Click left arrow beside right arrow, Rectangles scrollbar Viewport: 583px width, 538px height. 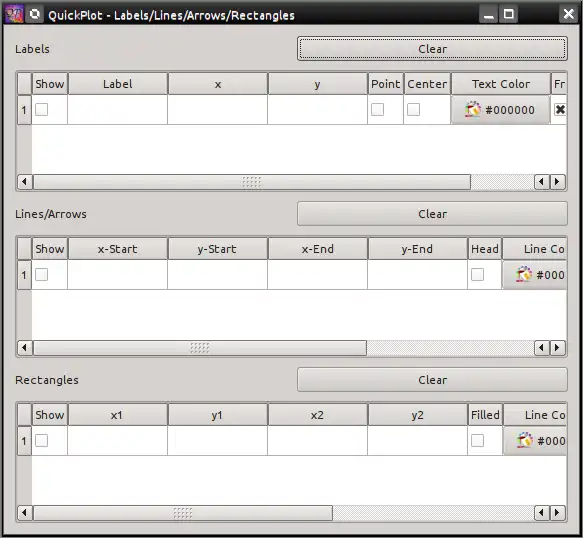coord(542,513)
